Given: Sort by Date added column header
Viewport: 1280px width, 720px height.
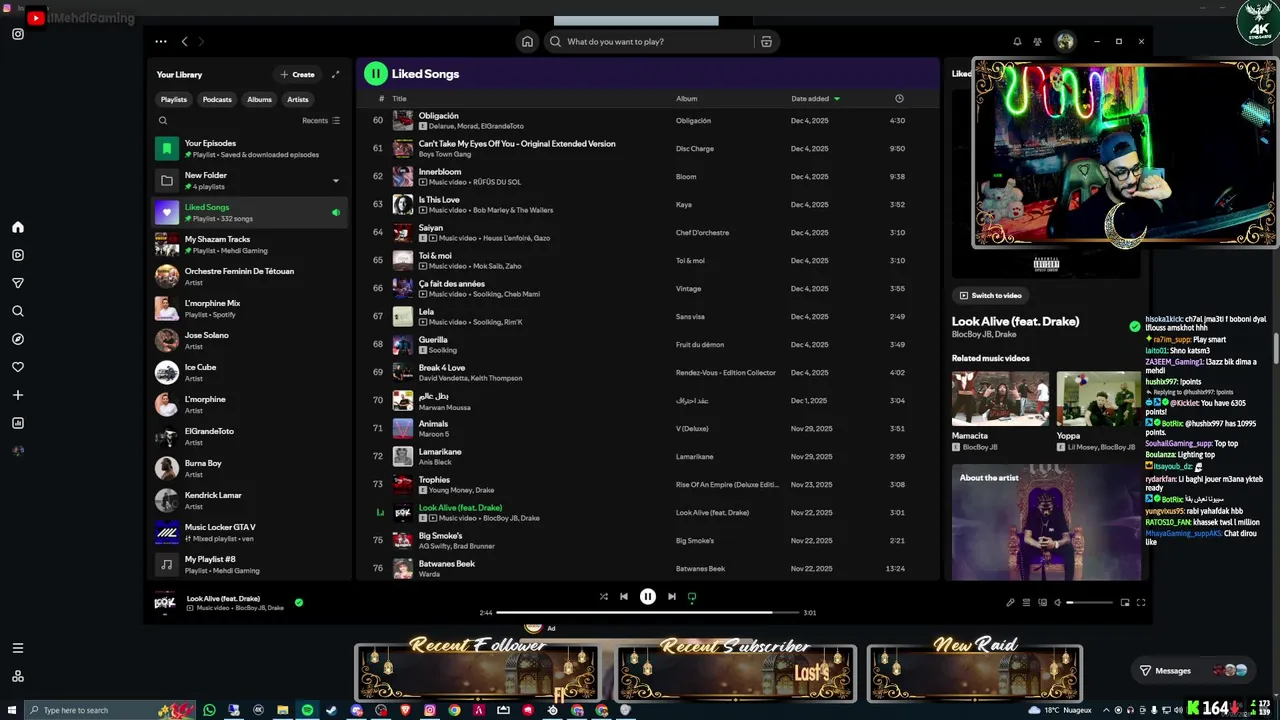Looking at the screenshot, I should (815, 99).
